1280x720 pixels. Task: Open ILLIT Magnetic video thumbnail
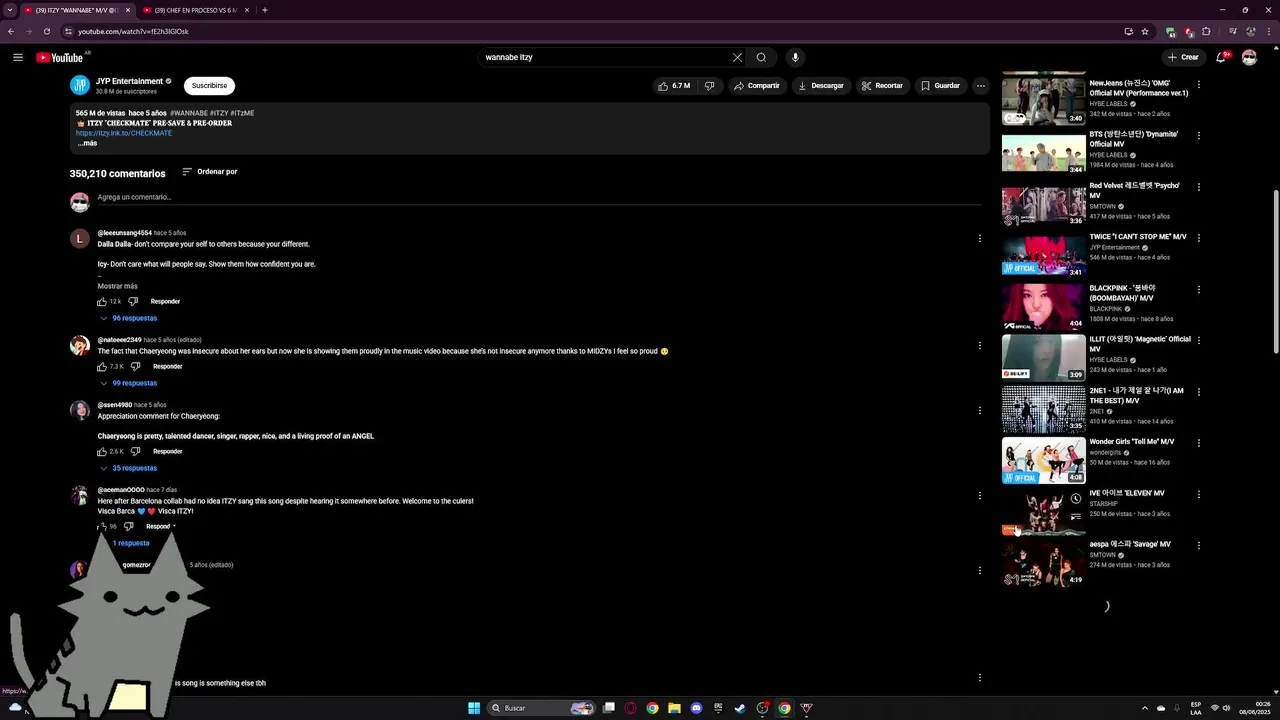(1043, 357)
